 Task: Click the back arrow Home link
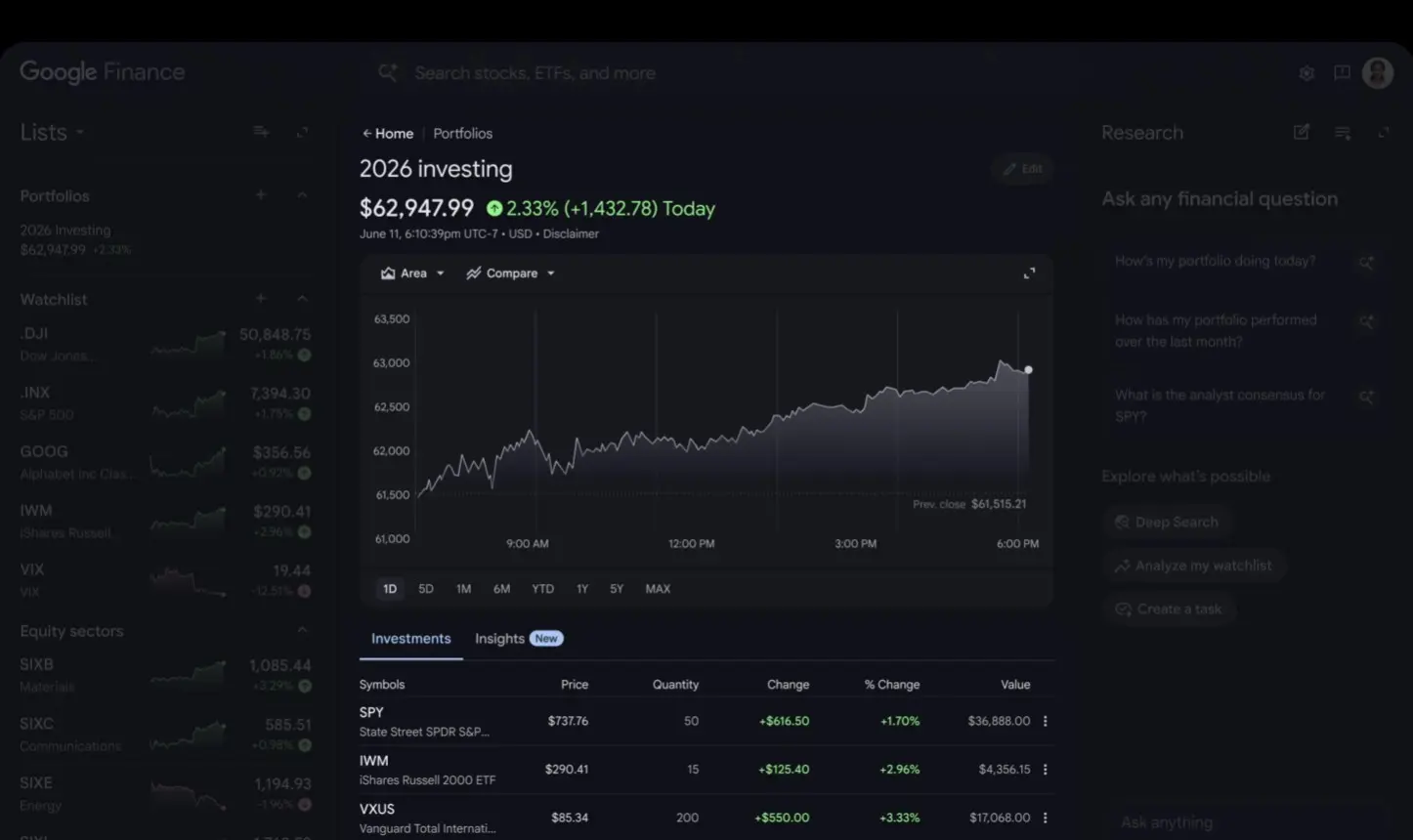tap(388, 134)
